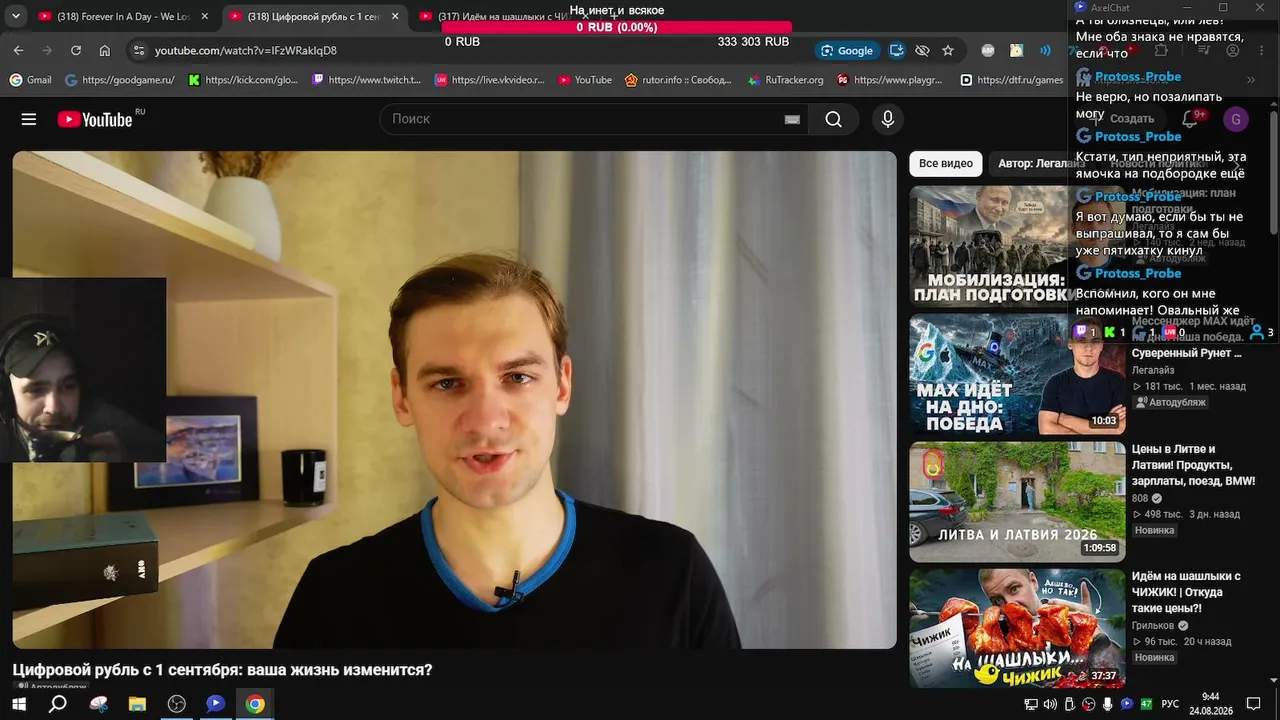Open video titled Цены в Литве и Латвии
The image size is (1280, 720).
[1193, 465]
